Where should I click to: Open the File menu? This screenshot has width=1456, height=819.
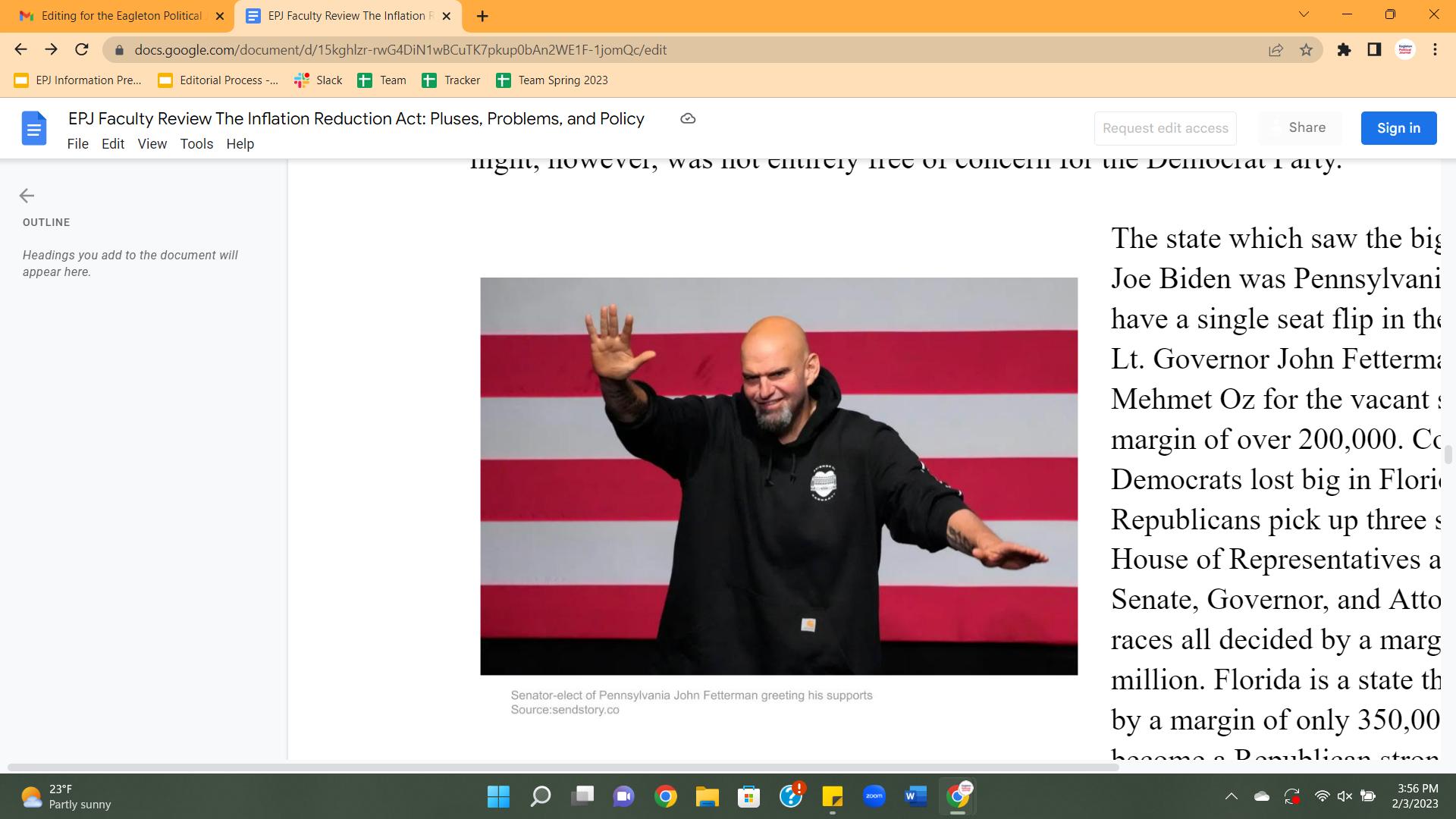coord(77,144)
